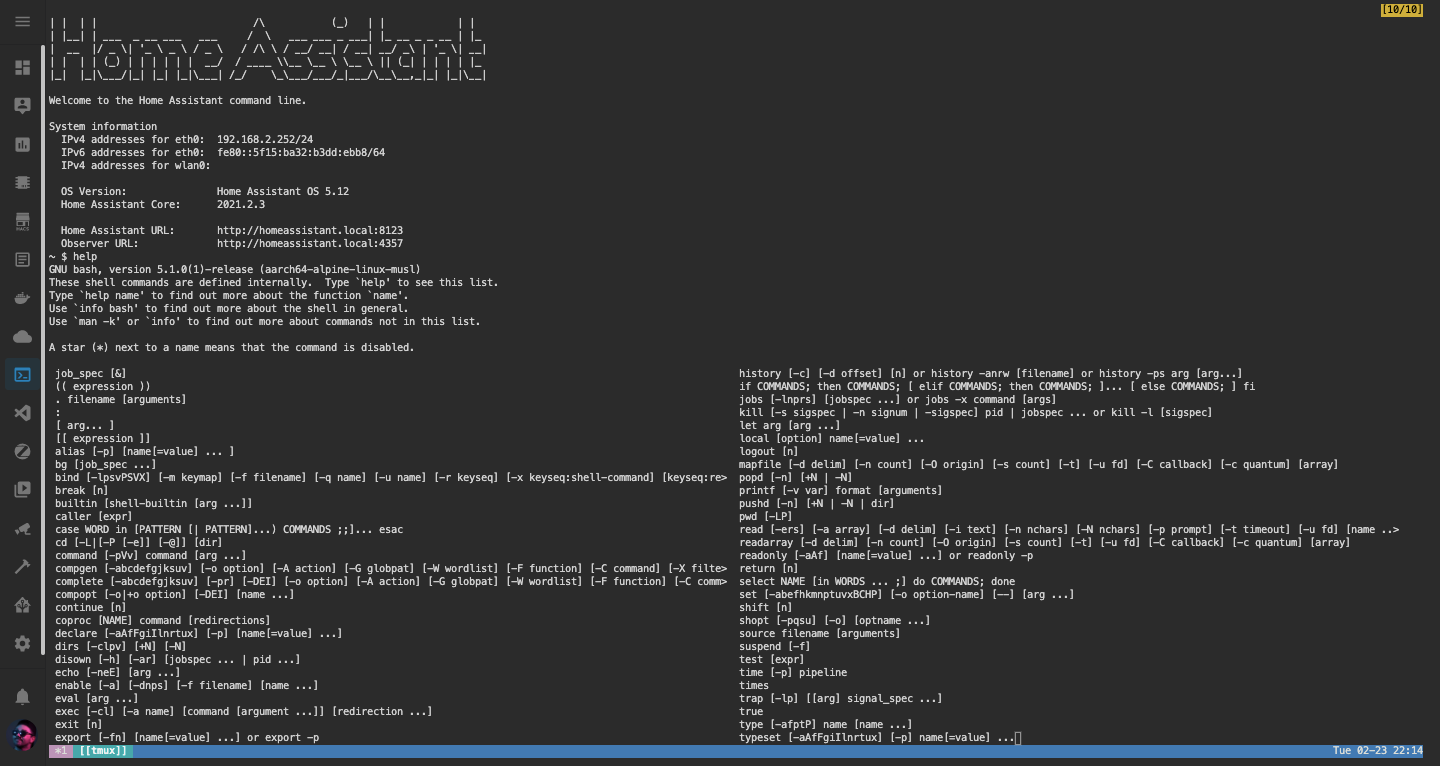Image resolution: width=1440 pixels, height=766 pixels.
Task: Open Configuration gear icon
Action: pyautogui.click(x=22, y=644)
